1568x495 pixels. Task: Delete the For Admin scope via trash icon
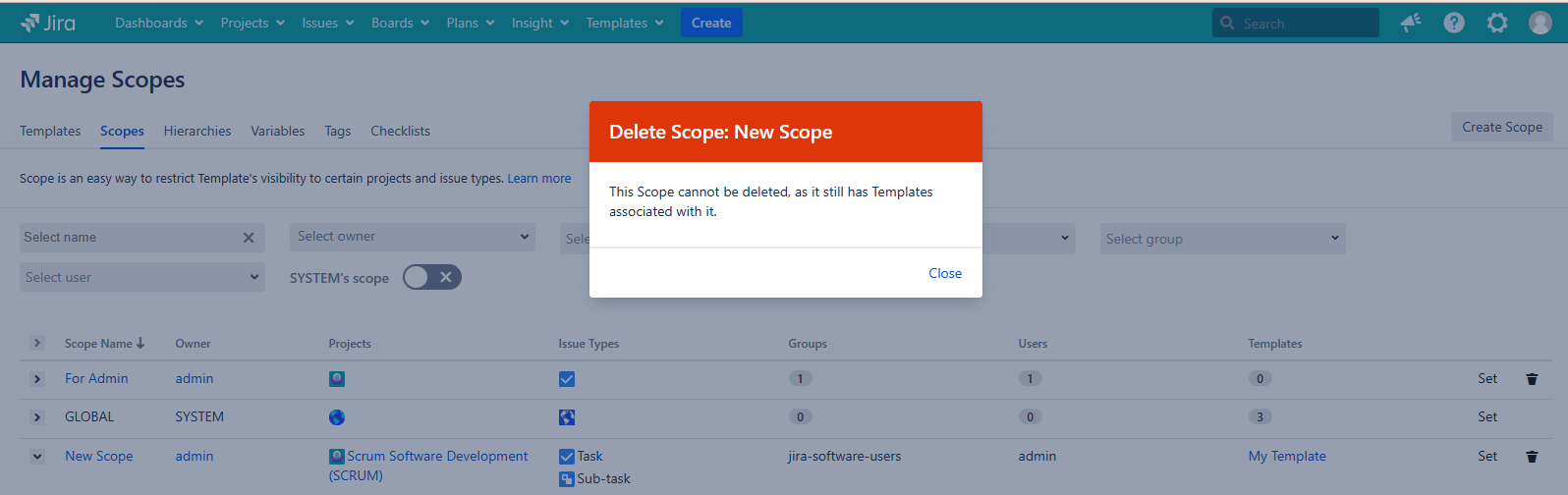(x=1531, y=379)
